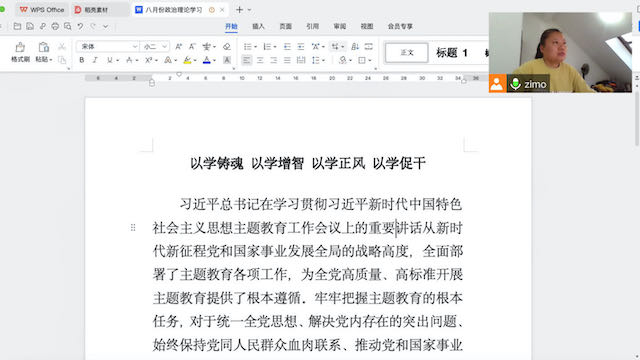
Task: Click the increase font size icon
Action: [178, 47]
